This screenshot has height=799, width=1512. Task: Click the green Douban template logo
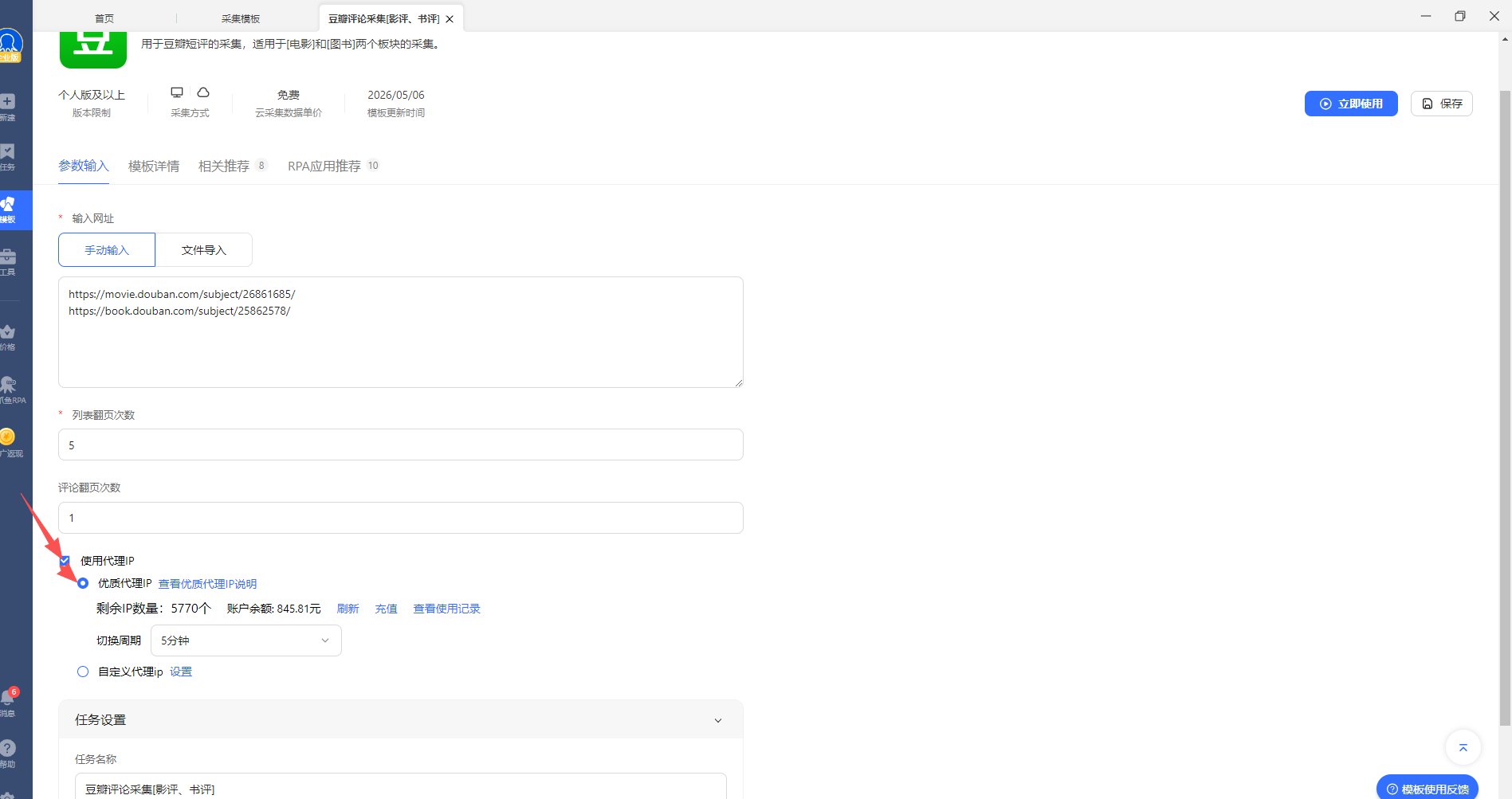pyautogui.click(x=93, y=49)
